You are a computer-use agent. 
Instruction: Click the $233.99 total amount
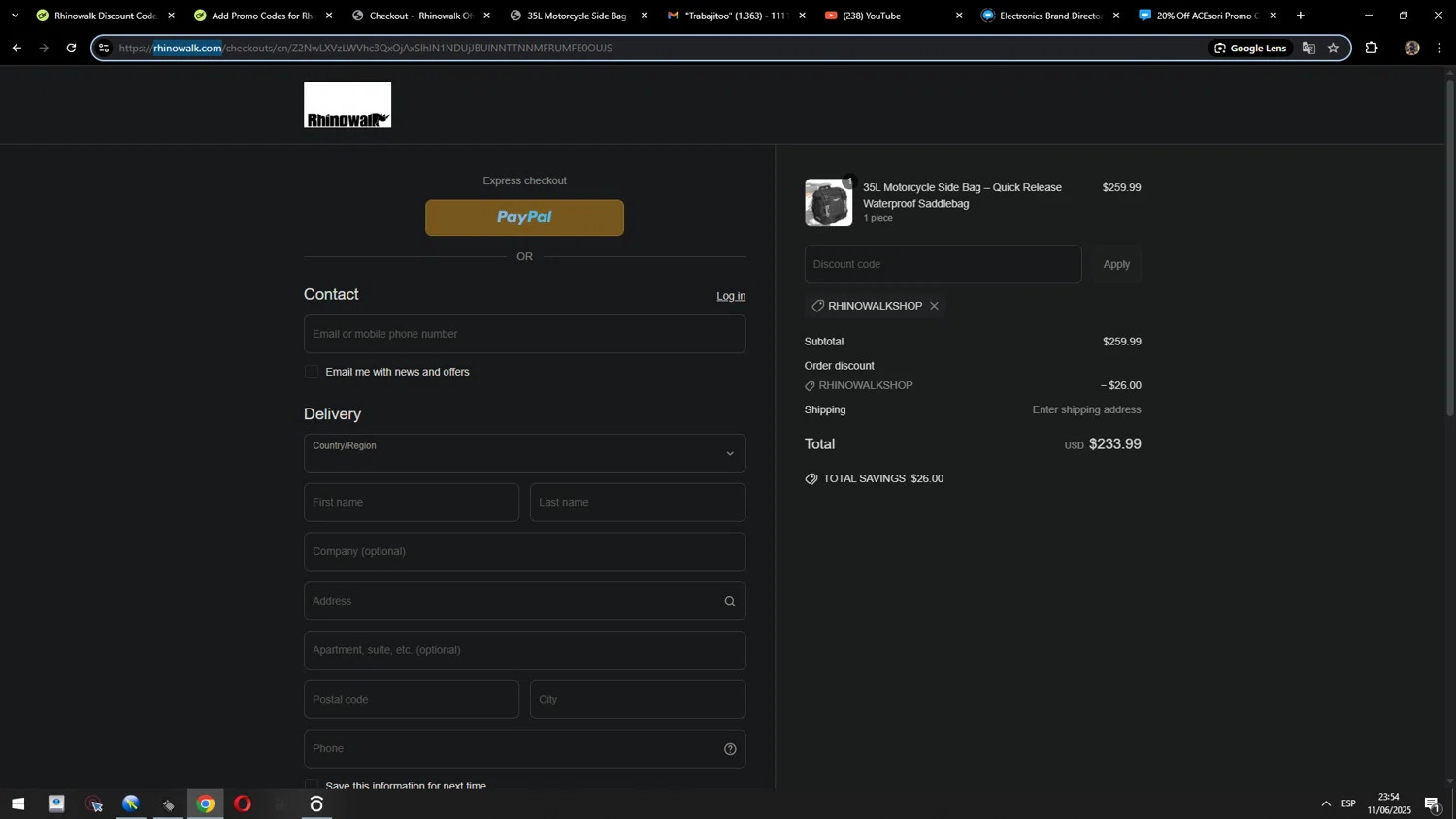coord(1114,444)
